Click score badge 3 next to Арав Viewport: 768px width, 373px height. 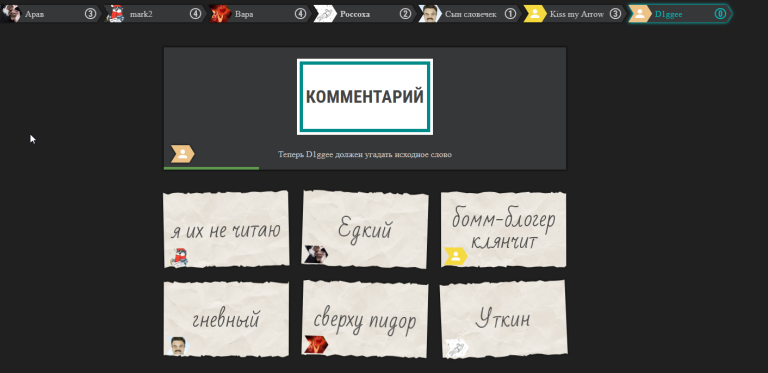[90, 14]
